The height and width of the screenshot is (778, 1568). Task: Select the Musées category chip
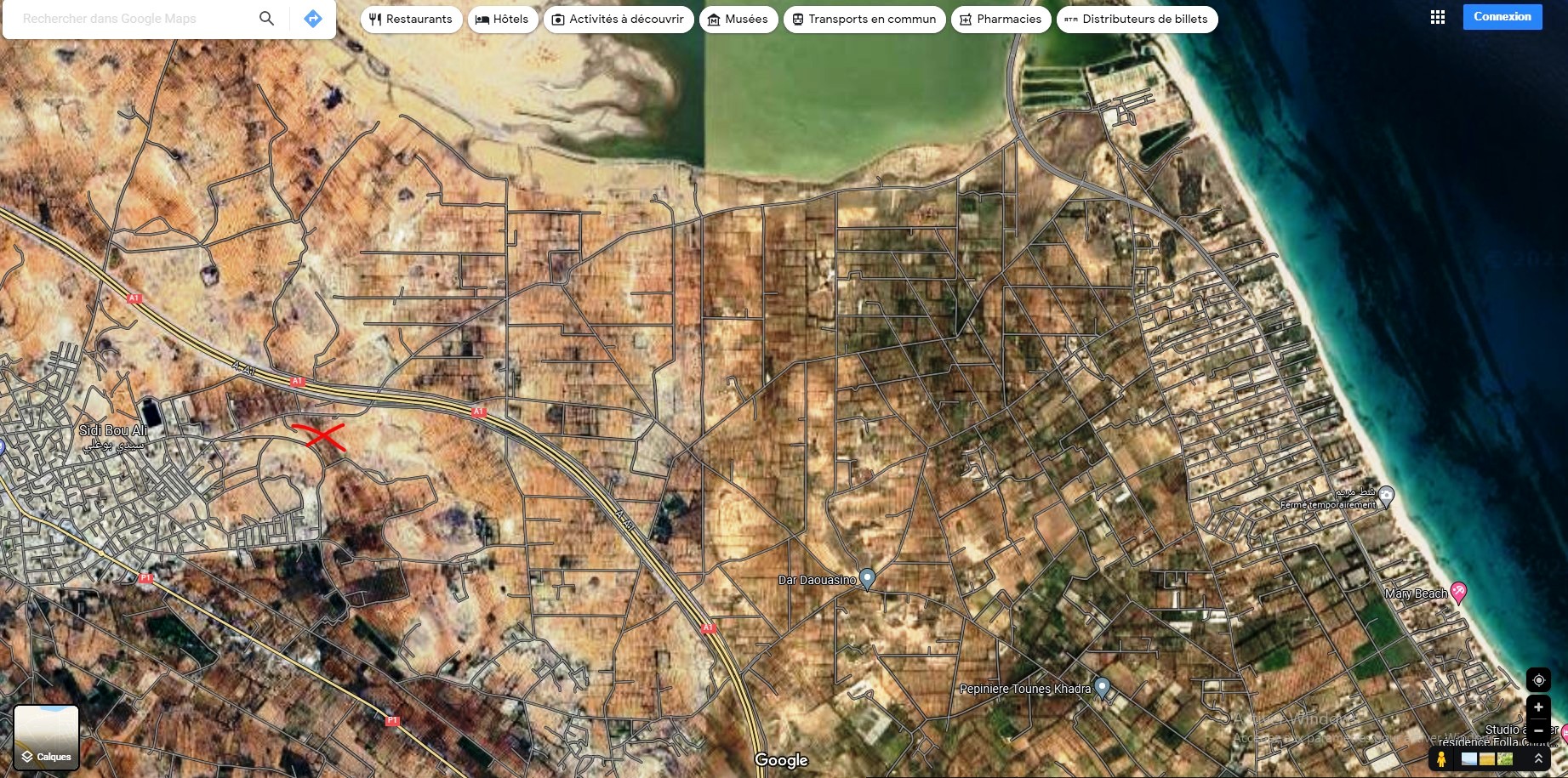click(x=738, y=19)
